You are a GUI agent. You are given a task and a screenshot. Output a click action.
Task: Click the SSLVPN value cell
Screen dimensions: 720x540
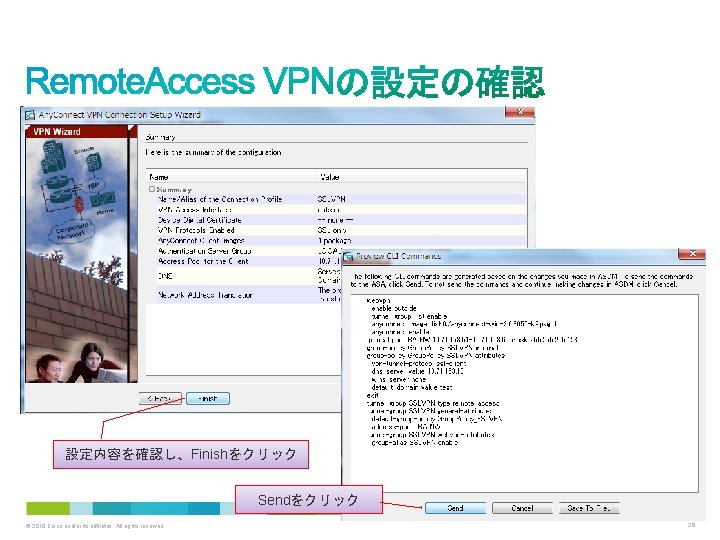pyautogui.click(x=332, y=199)
